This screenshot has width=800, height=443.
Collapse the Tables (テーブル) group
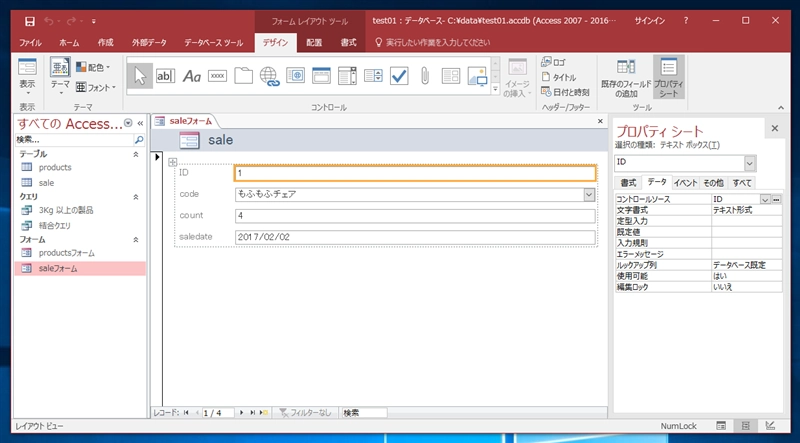click(136, 154)
